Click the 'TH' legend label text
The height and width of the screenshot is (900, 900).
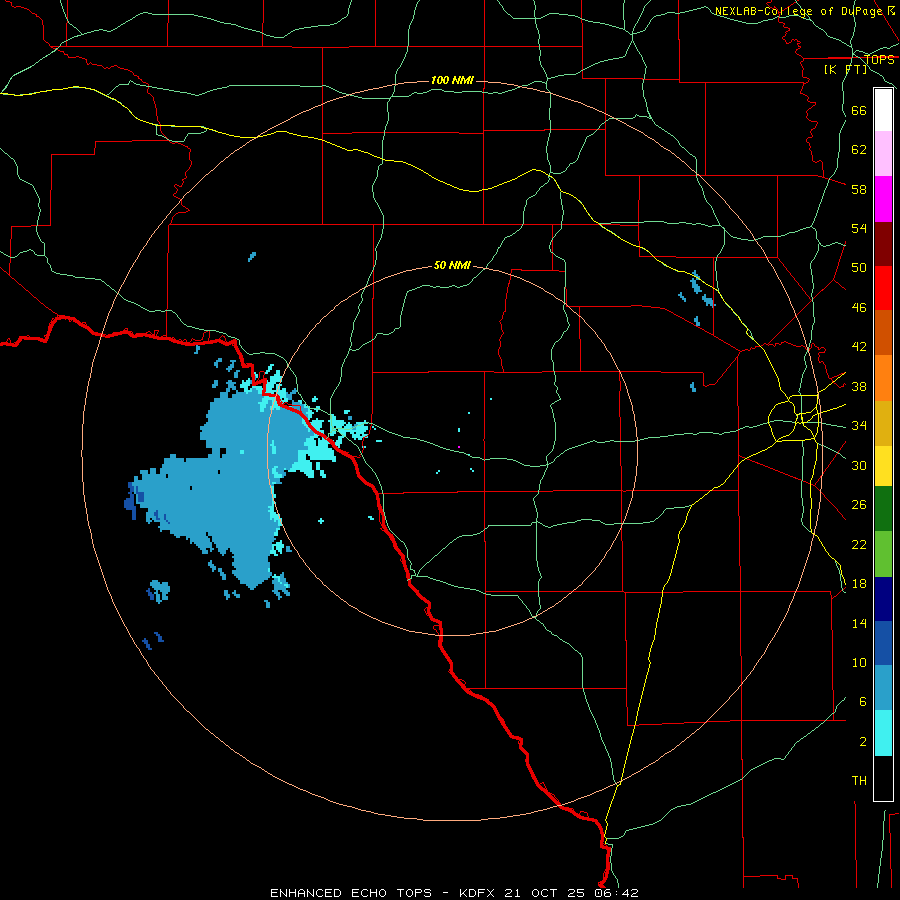pos(859,781)
